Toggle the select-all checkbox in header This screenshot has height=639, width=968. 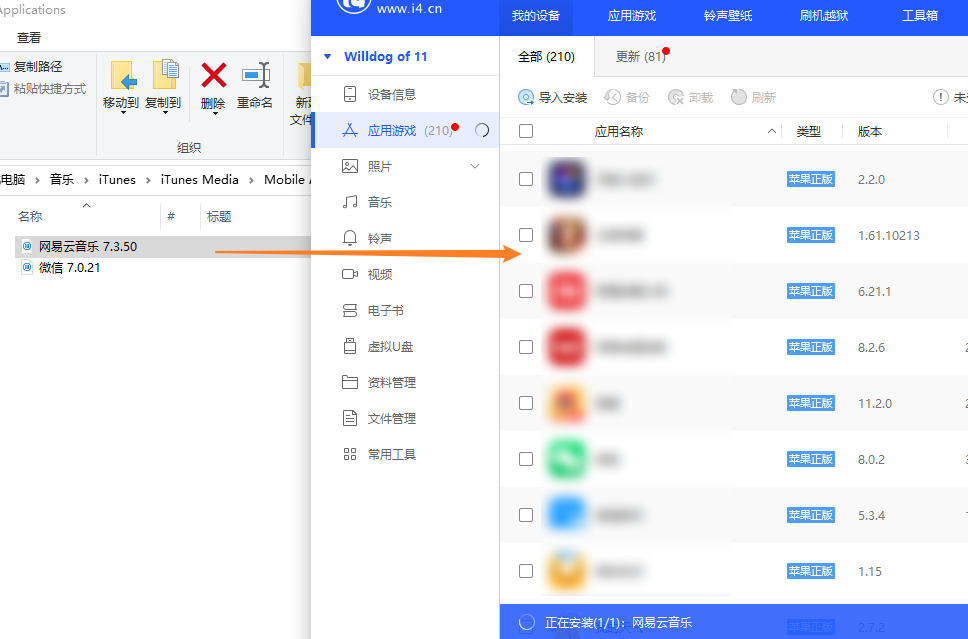[526, 131]
